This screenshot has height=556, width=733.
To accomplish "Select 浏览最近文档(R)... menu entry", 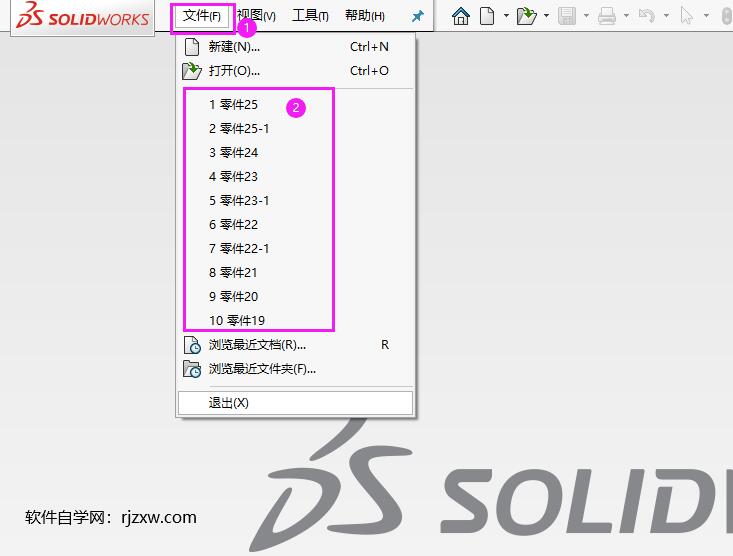I will pos(295,345).
